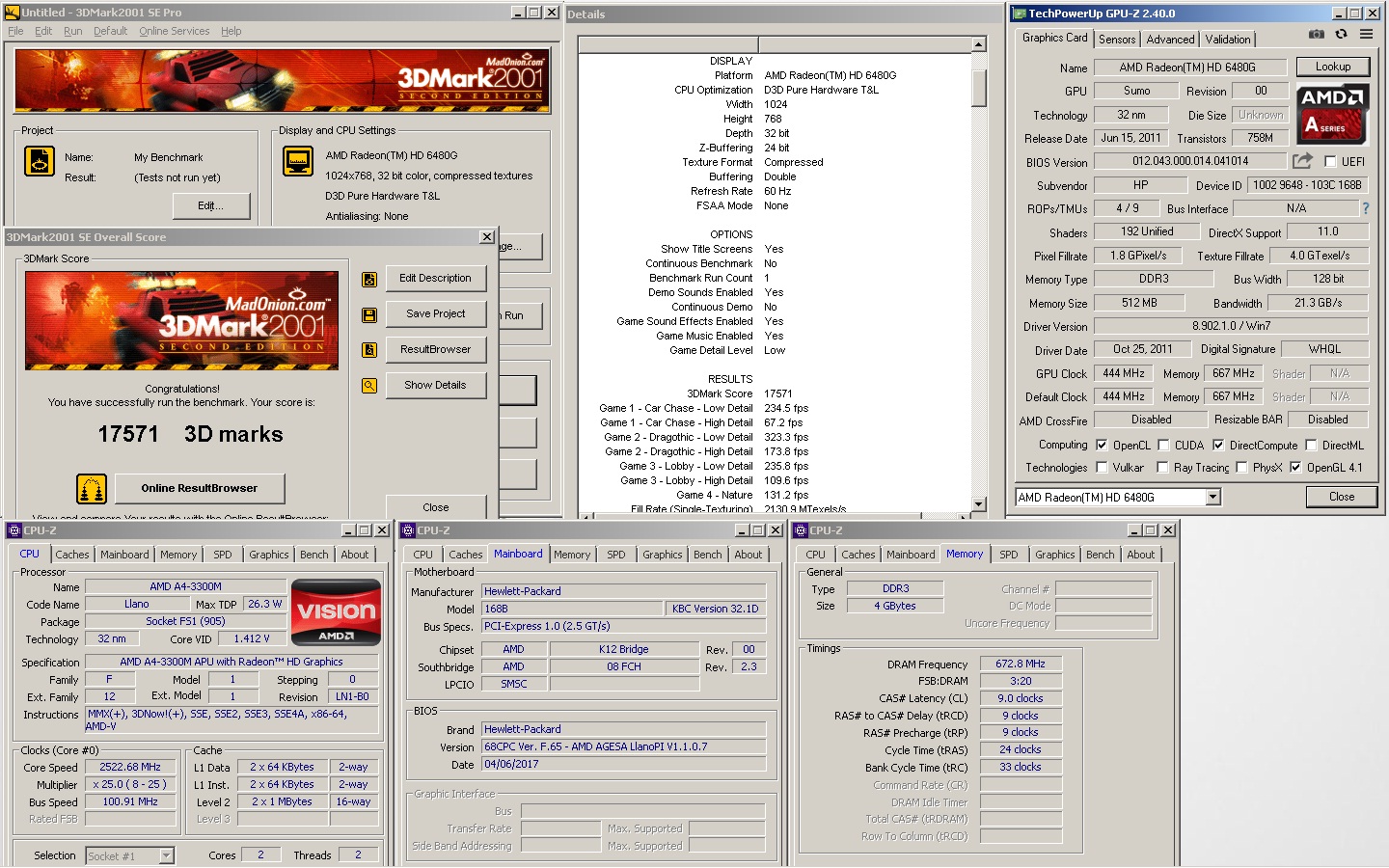Image resolution: width=1389 pixels, height=868 pixels.
Task: Click the CPU-Z icon in the first CPU-Z window
Action: (x=14, y=530)
